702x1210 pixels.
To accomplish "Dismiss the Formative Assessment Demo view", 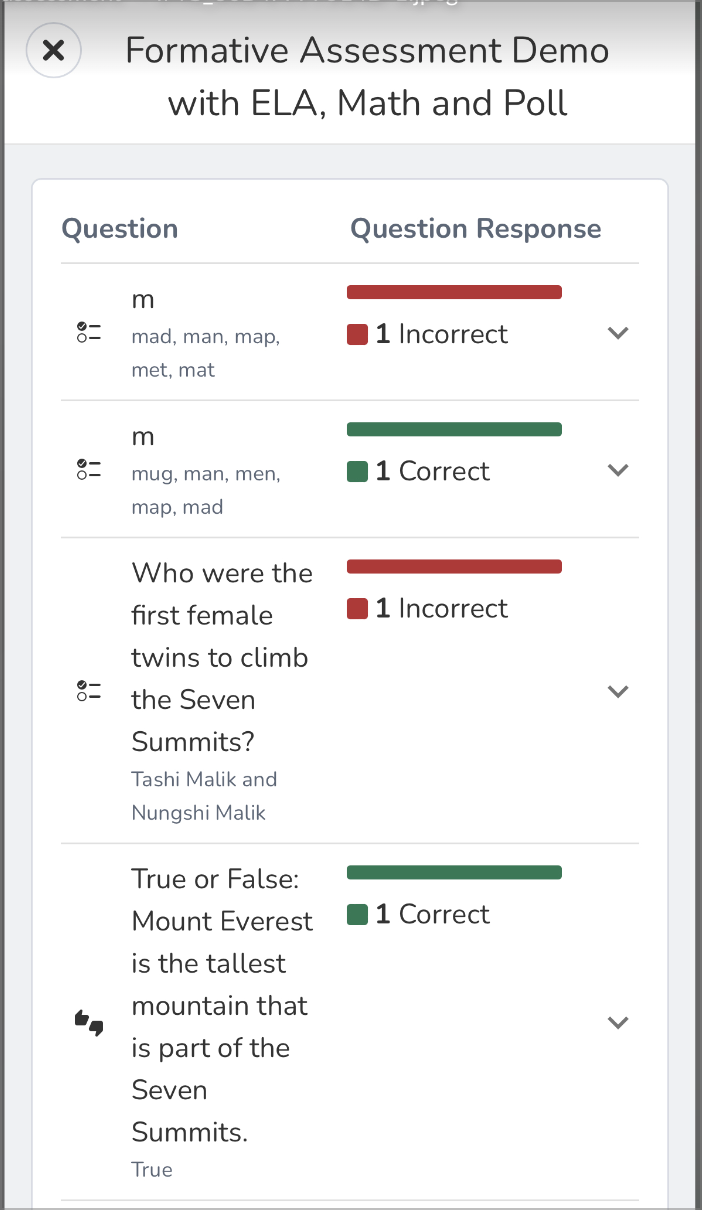I will (x=53, y=50).
